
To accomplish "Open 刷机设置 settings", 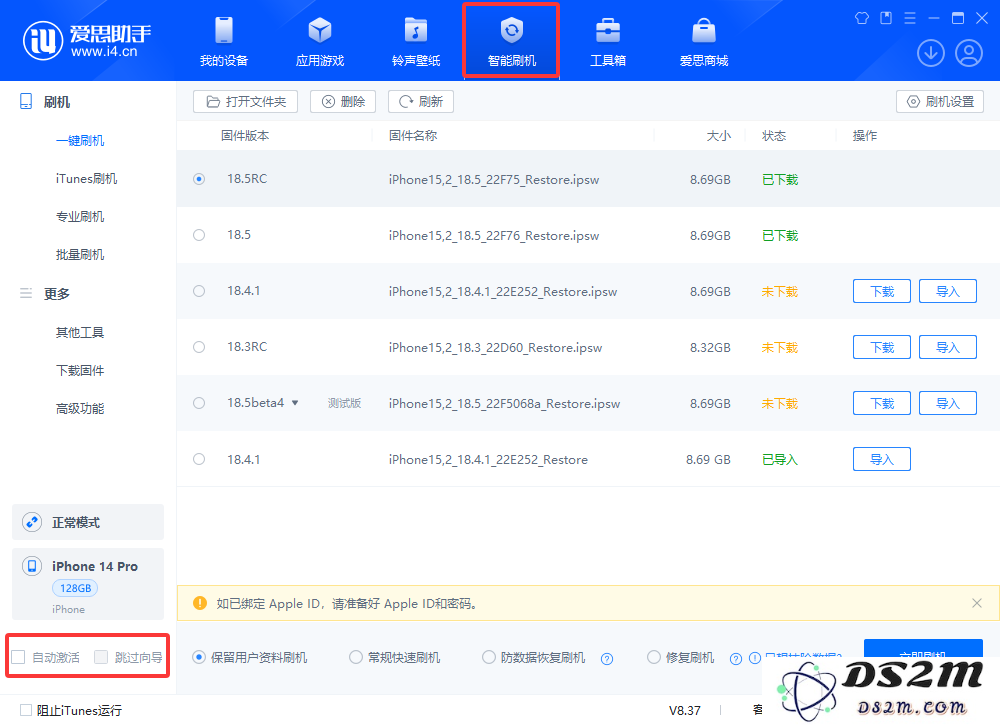I will point(940,101).
